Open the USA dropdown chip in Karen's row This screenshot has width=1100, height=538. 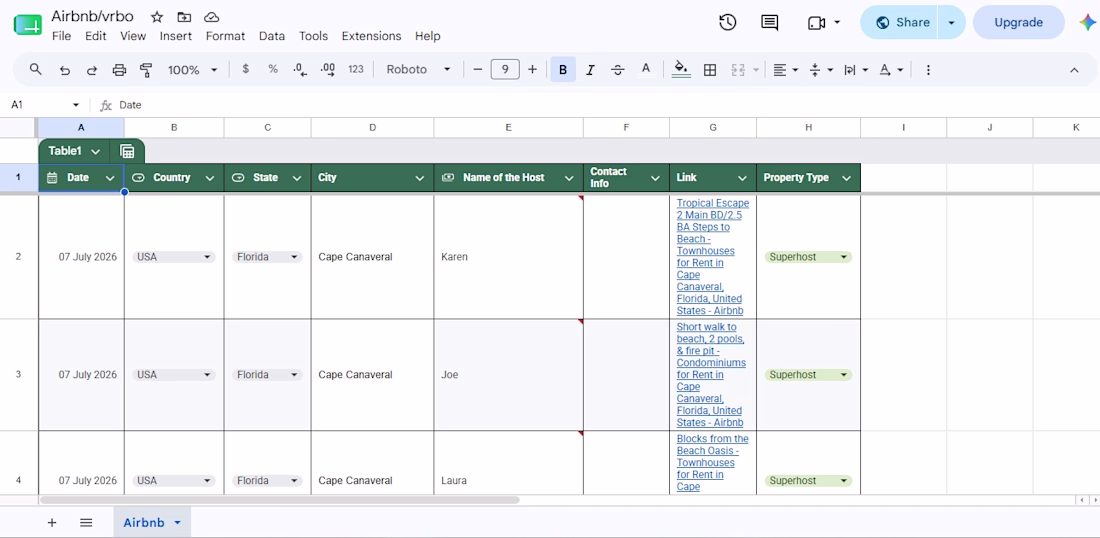tap(173, 257)
